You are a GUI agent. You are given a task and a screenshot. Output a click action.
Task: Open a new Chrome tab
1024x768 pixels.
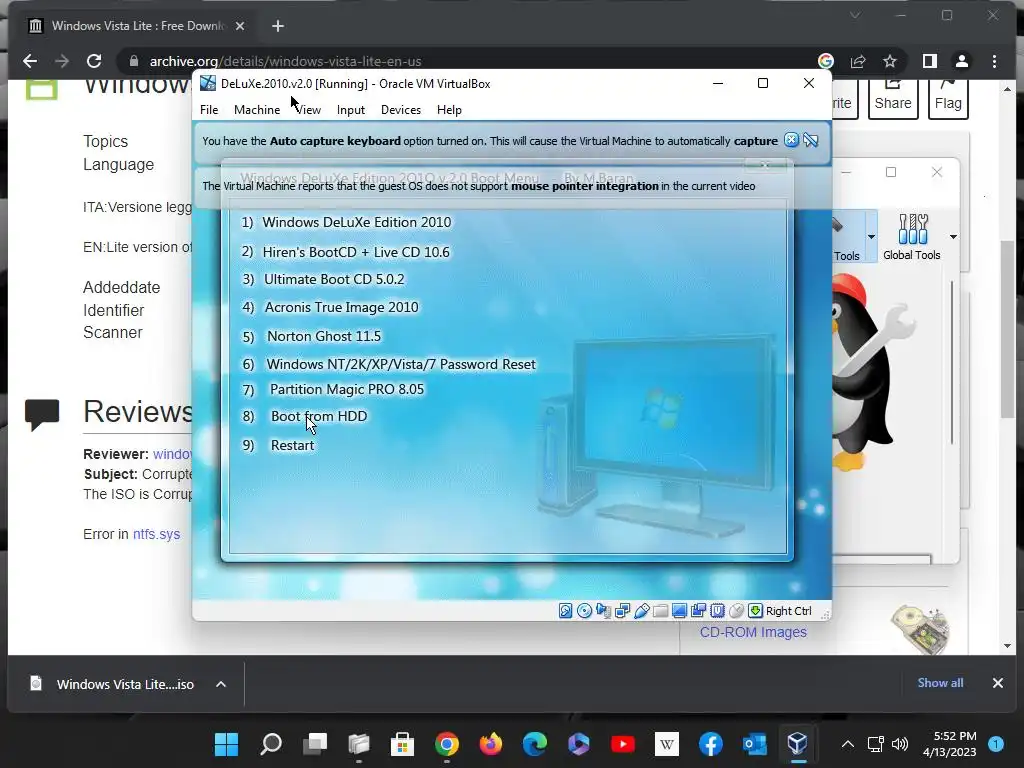coord(278,26)
